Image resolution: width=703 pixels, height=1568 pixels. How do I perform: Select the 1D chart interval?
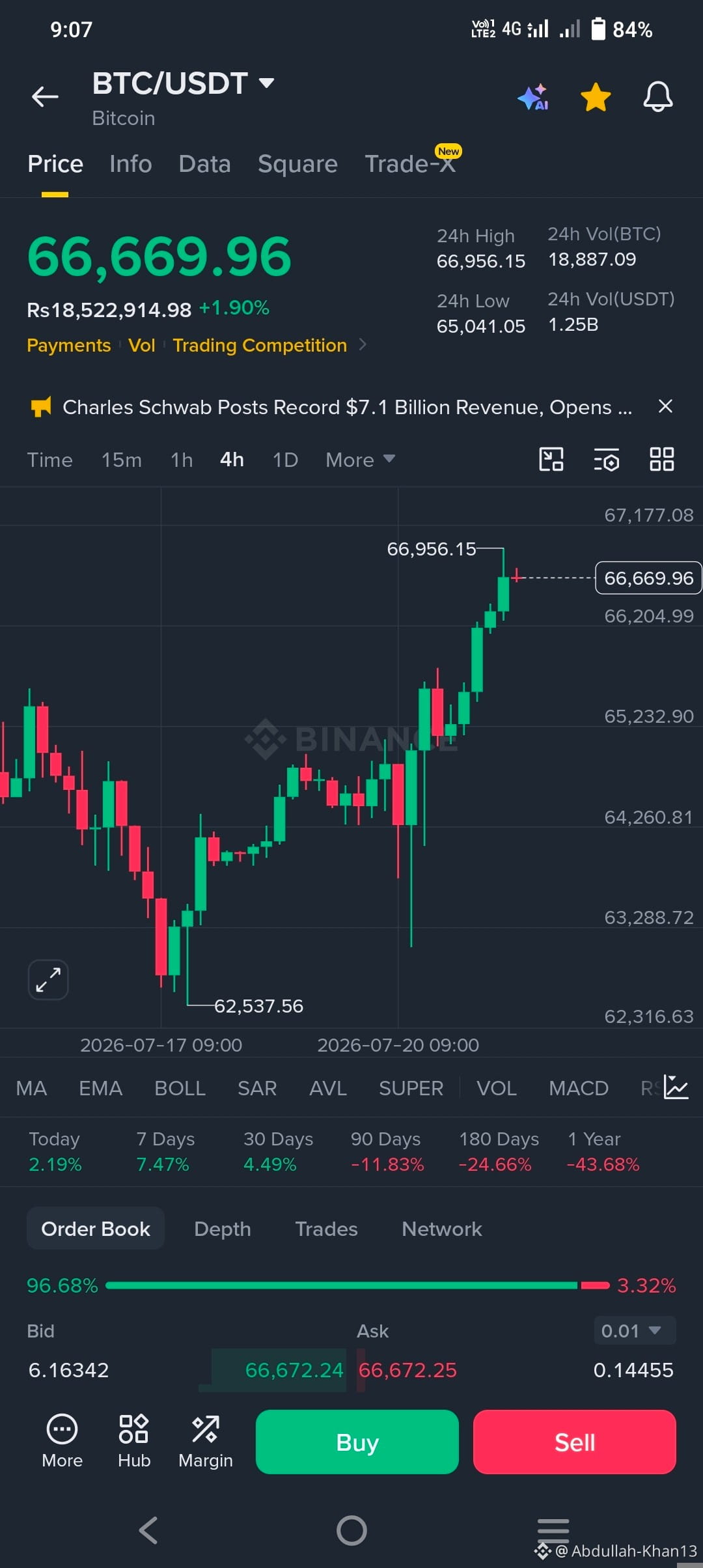click(285, 460)
